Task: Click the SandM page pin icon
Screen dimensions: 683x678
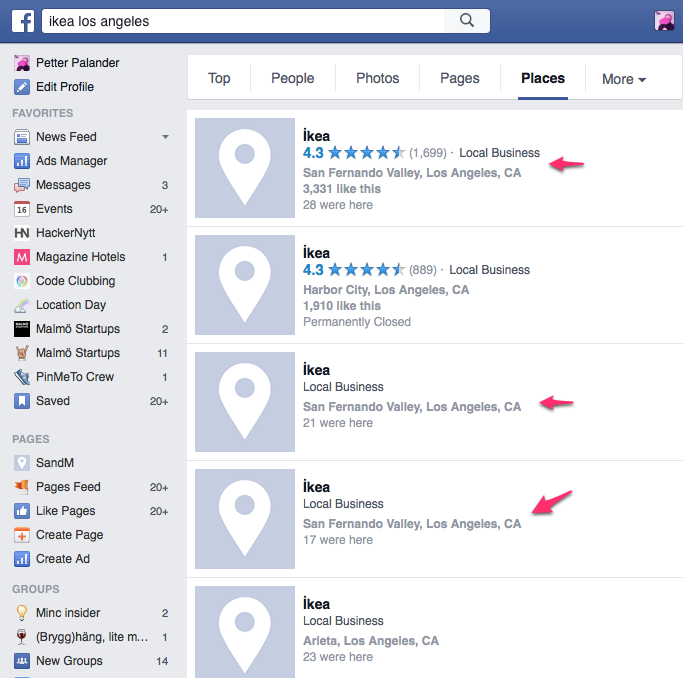Action: [22, 462]
